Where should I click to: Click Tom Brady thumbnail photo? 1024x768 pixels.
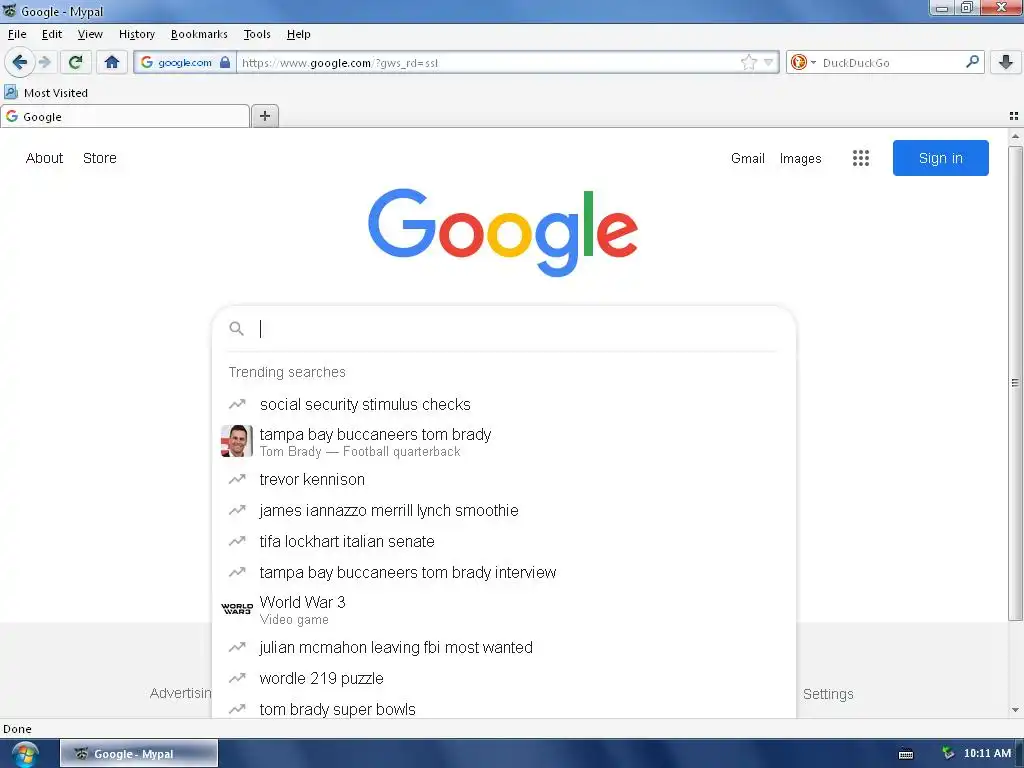point(236,441)
